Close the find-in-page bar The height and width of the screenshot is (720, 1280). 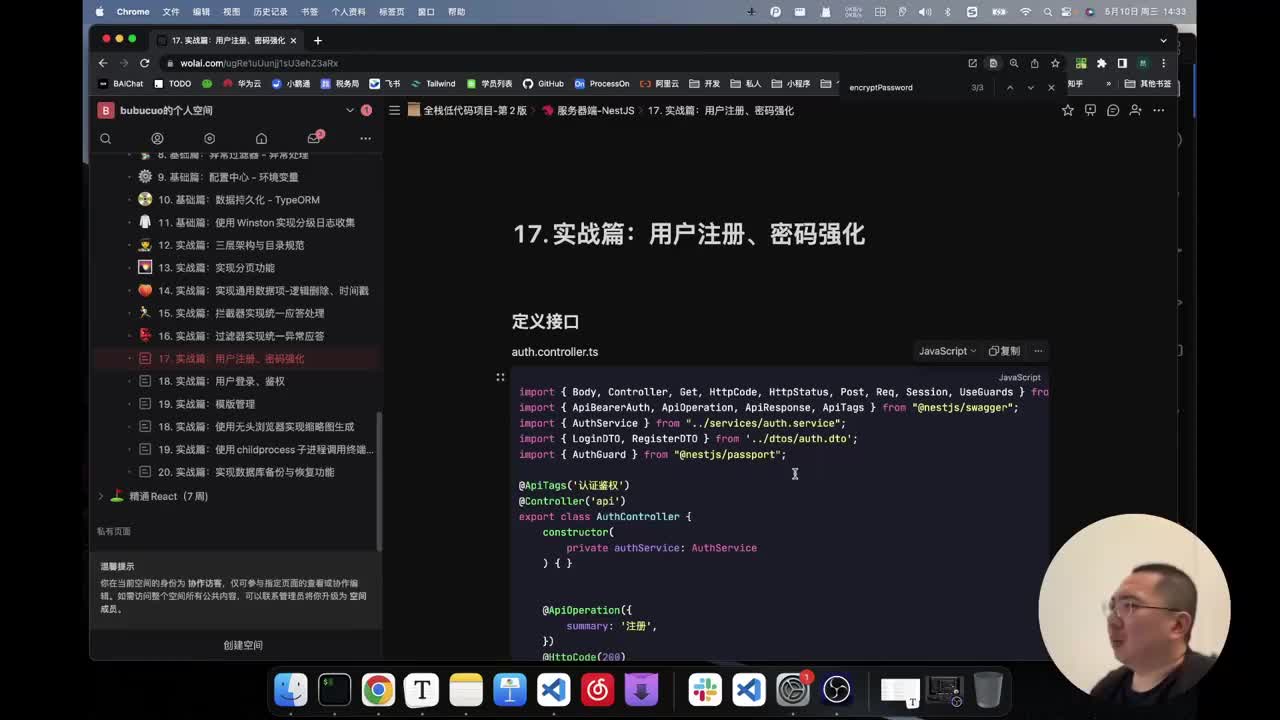point(1051,87)
